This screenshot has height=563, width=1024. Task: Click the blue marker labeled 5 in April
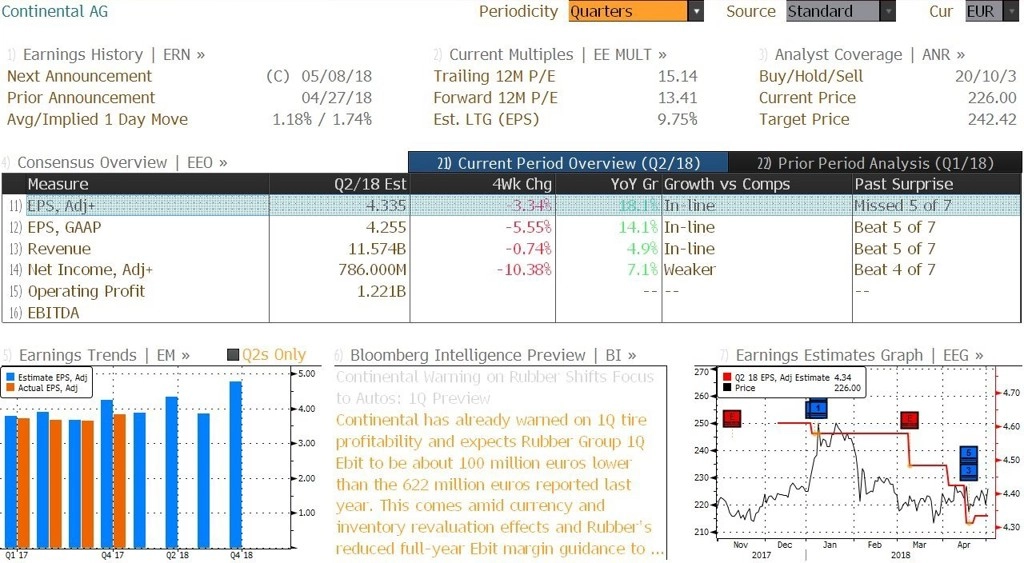click(968, 453)
